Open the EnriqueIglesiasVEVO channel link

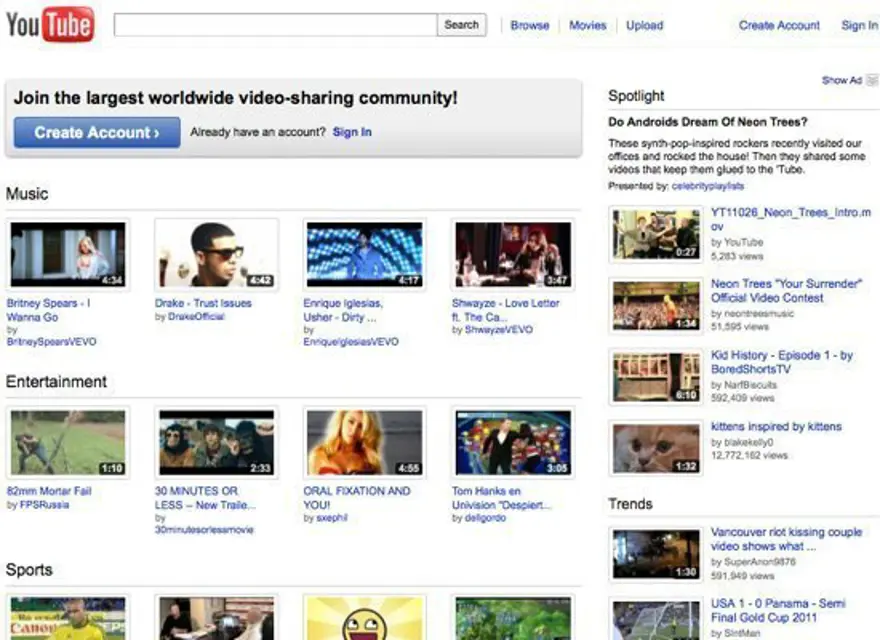click(351, 341)
